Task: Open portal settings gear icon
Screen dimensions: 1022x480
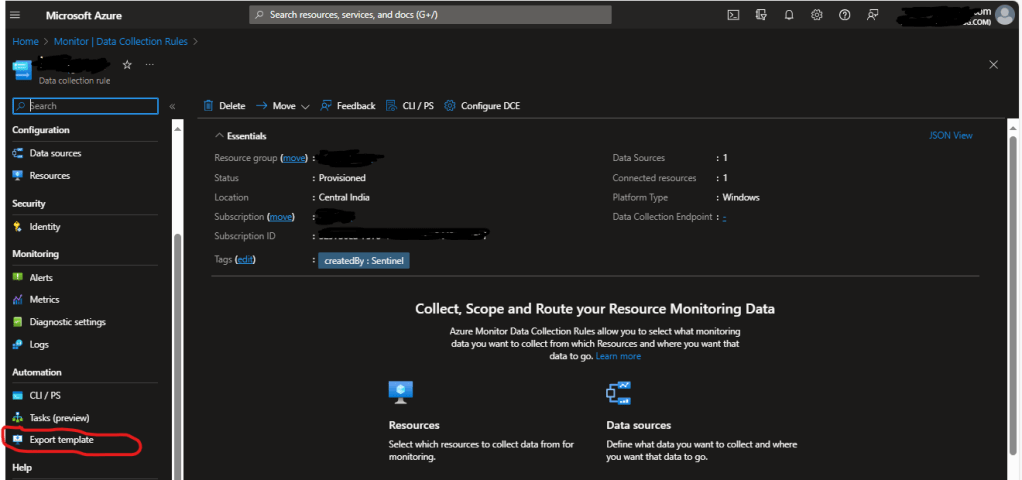Action: point(817,15)
